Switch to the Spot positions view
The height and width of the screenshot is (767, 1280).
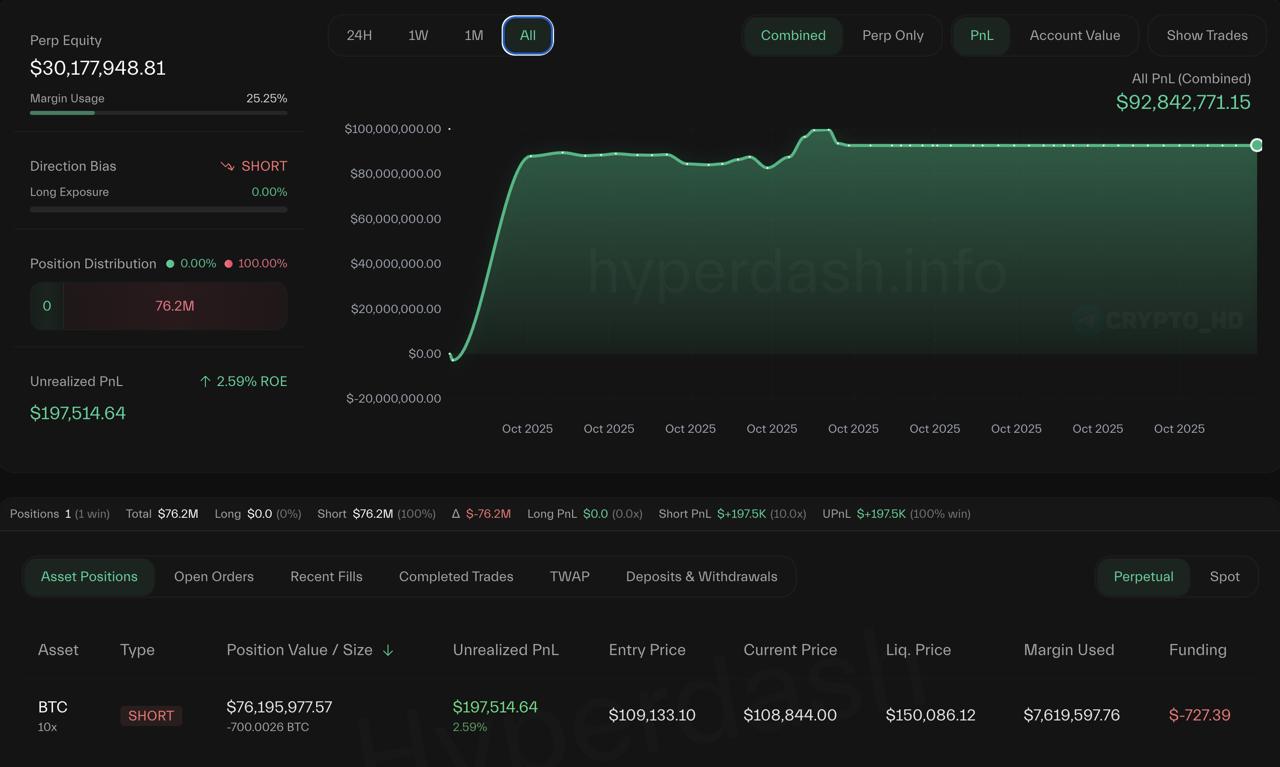1224,577
